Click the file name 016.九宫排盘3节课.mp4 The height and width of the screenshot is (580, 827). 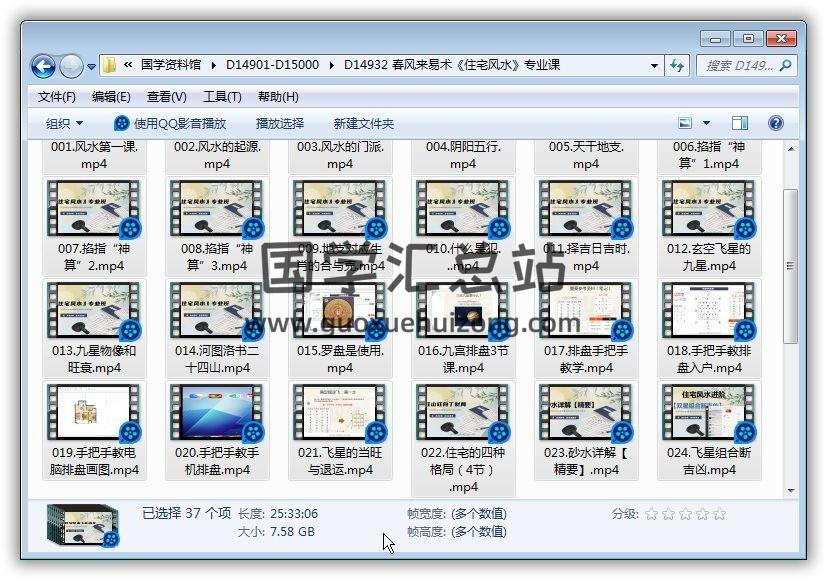463,359
